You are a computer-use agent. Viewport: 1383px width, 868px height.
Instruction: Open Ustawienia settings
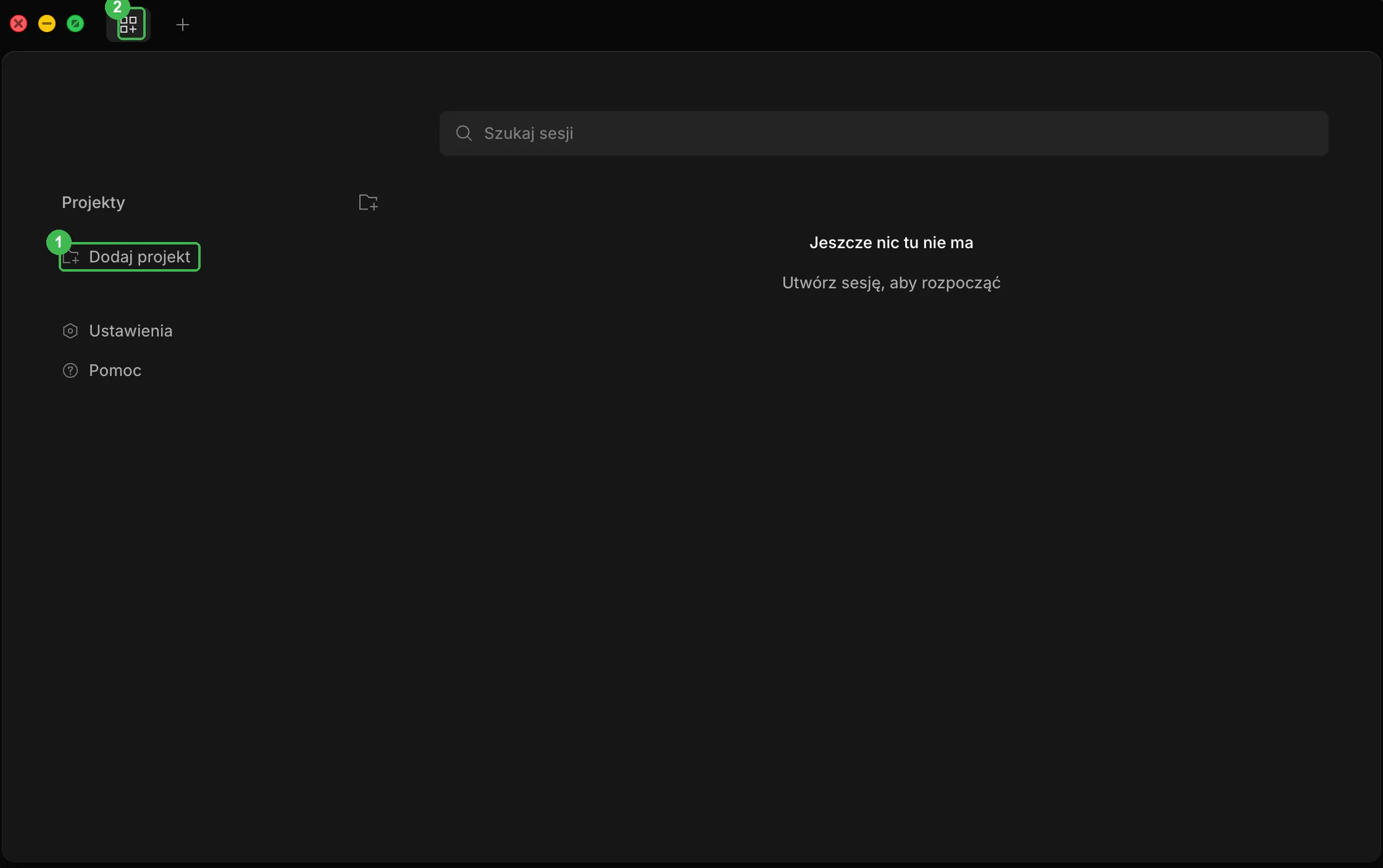117,331
